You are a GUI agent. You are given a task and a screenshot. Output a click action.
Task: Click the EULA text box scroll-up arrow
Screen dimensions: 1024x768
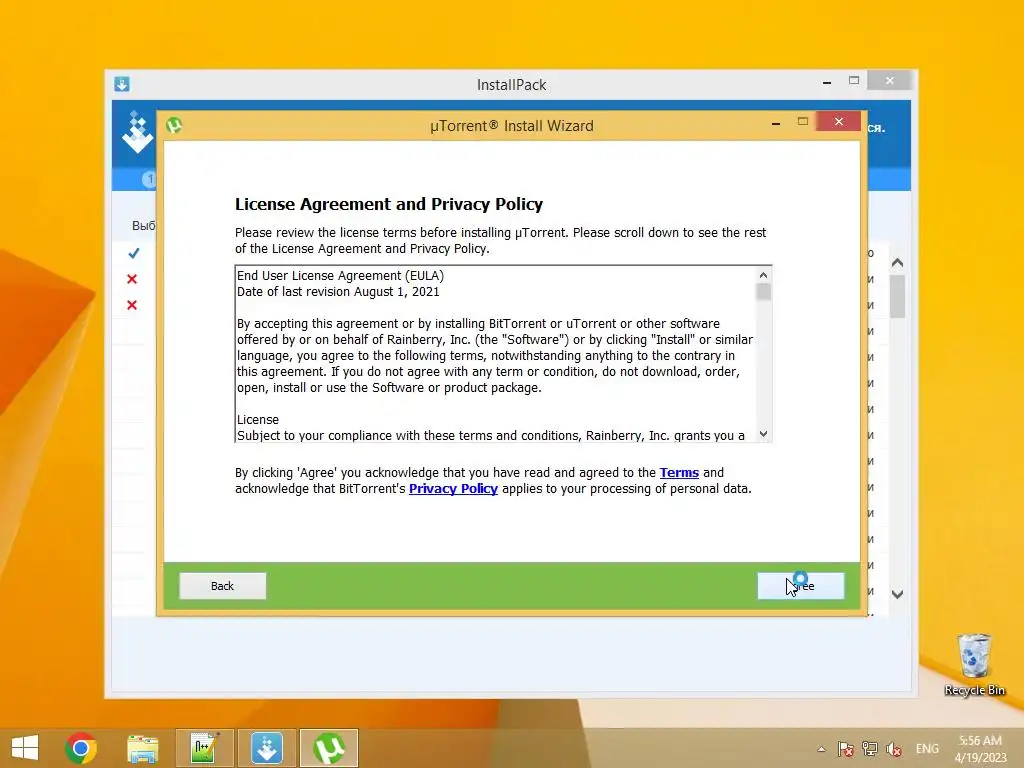point(763,275)
